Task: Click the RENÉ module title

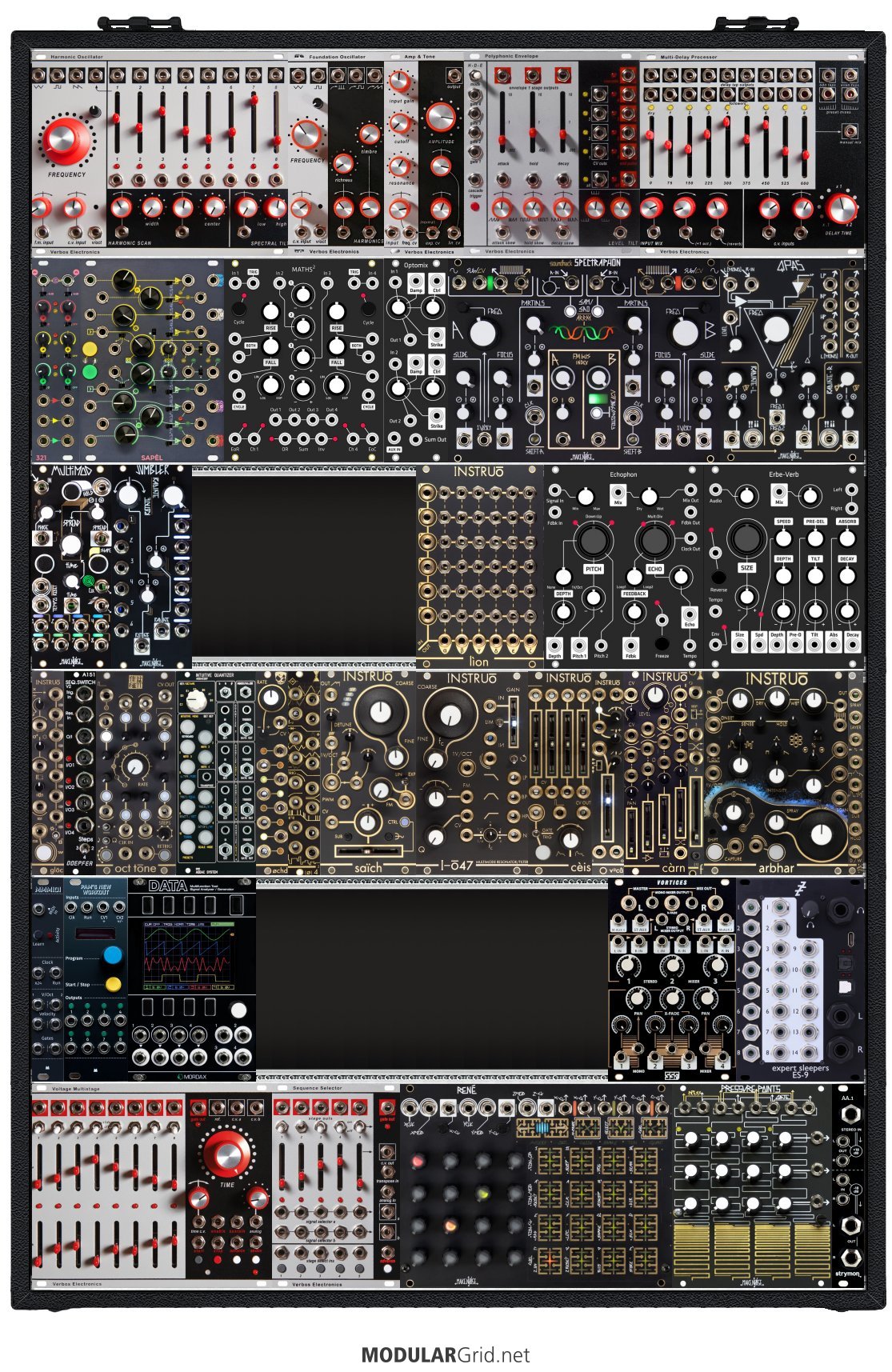Action: (466, 1090)
